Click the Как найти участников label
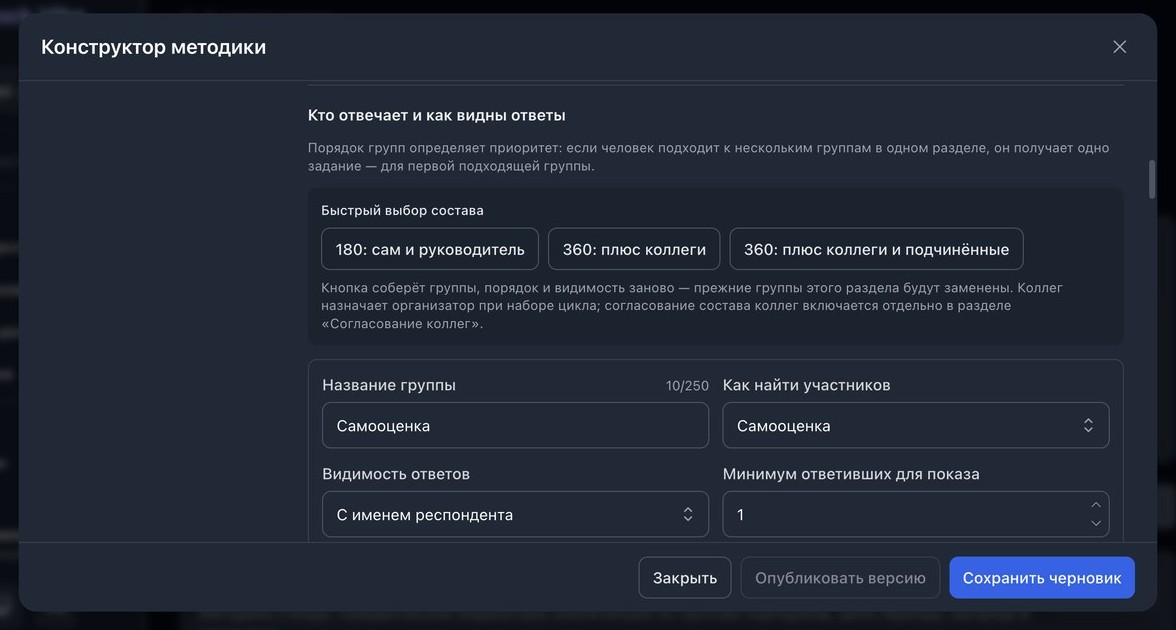The image size is (1176, 630). pos(806,385)
